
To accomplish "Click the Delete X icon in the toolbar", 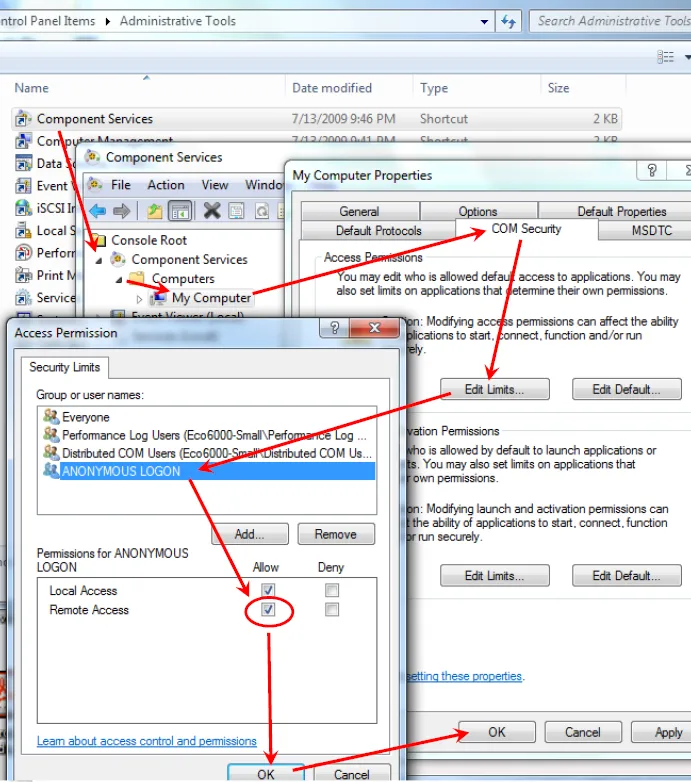I will pyautogui.click(x=212, y=211).
